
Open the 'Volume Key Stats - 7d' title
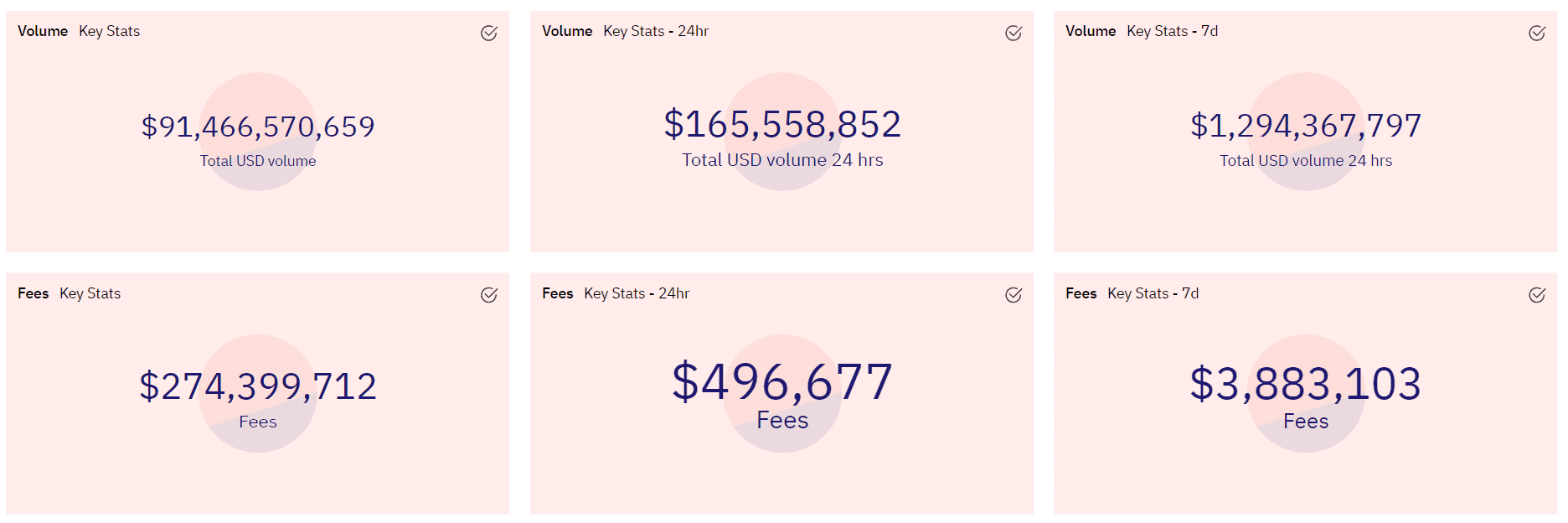point(1142,31)
